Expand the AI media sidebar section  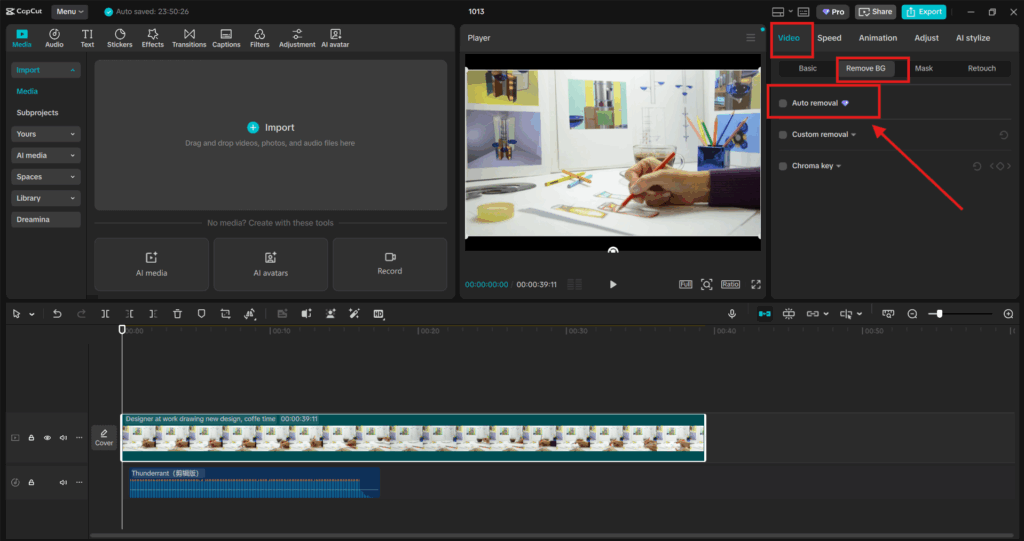(46, 155)
